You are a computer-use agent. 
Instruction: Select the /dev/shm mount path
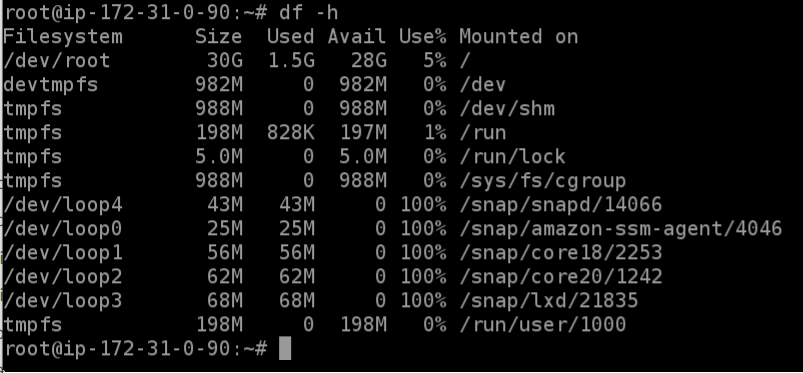(x=507, y=109)
